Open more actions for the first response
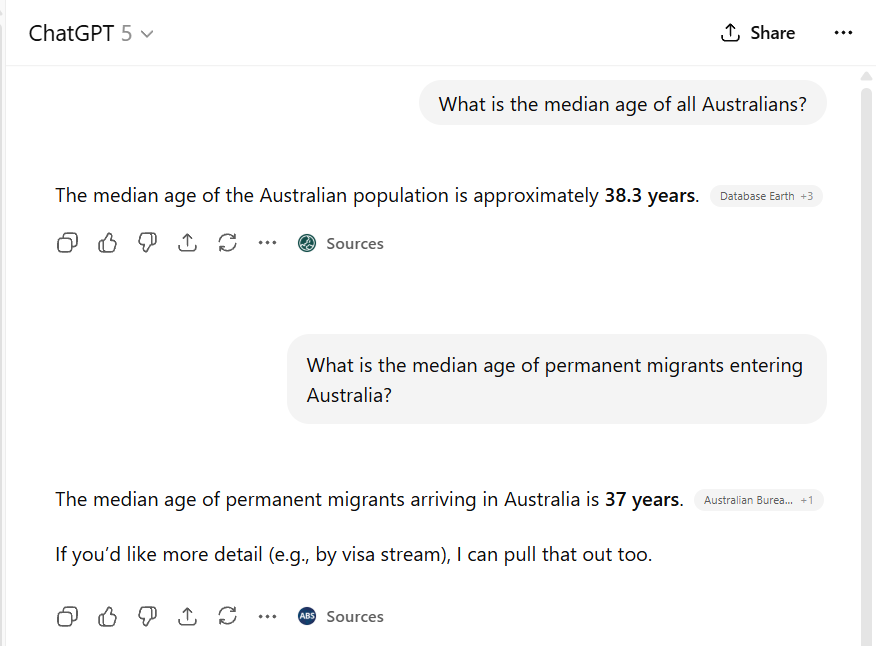Screen dimensions: 876x646 [x=267, y=243]
